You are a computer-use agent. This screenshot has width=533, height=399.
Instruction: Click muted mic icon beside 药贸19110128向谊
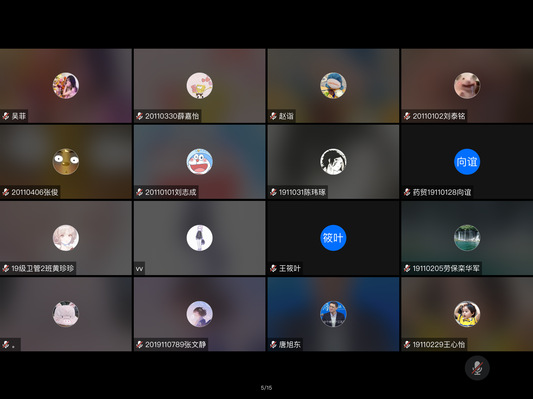click(x=407, y=192)
